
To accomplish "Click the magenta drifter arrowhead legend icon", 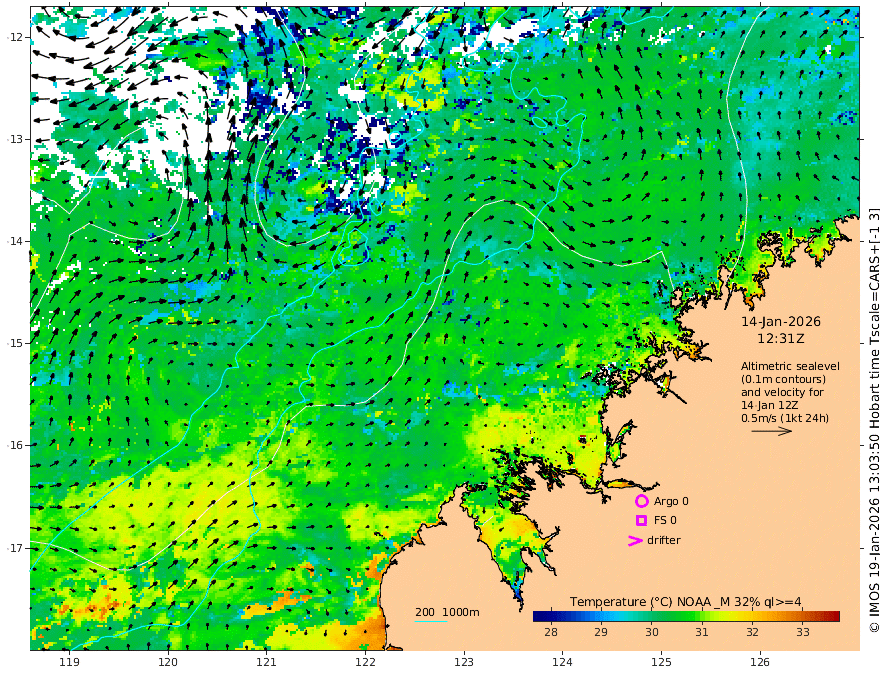I will point(635,540).
